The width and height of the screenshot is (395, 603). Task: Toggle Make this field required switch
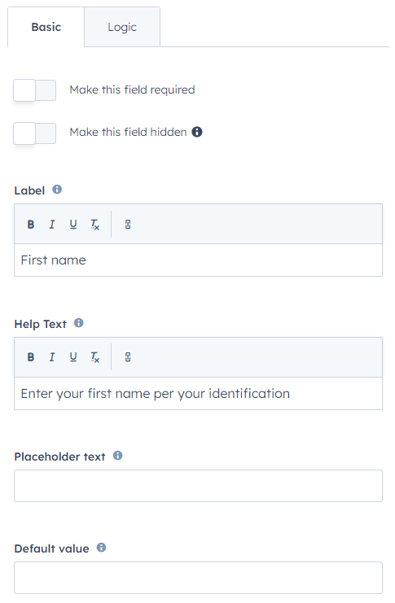[x=35, y=90]
